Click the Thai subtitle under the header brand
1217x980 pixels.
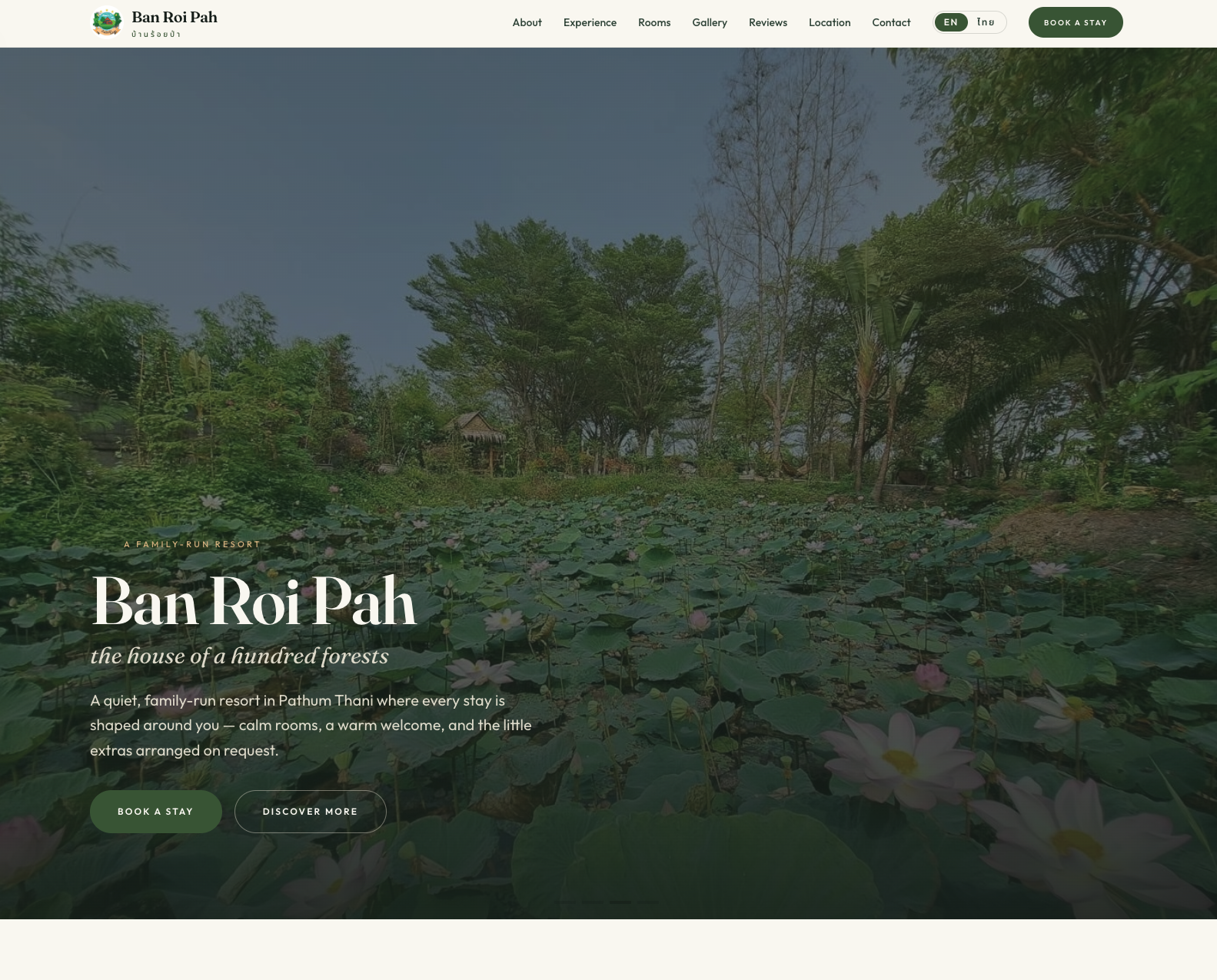tap(156, 34)
